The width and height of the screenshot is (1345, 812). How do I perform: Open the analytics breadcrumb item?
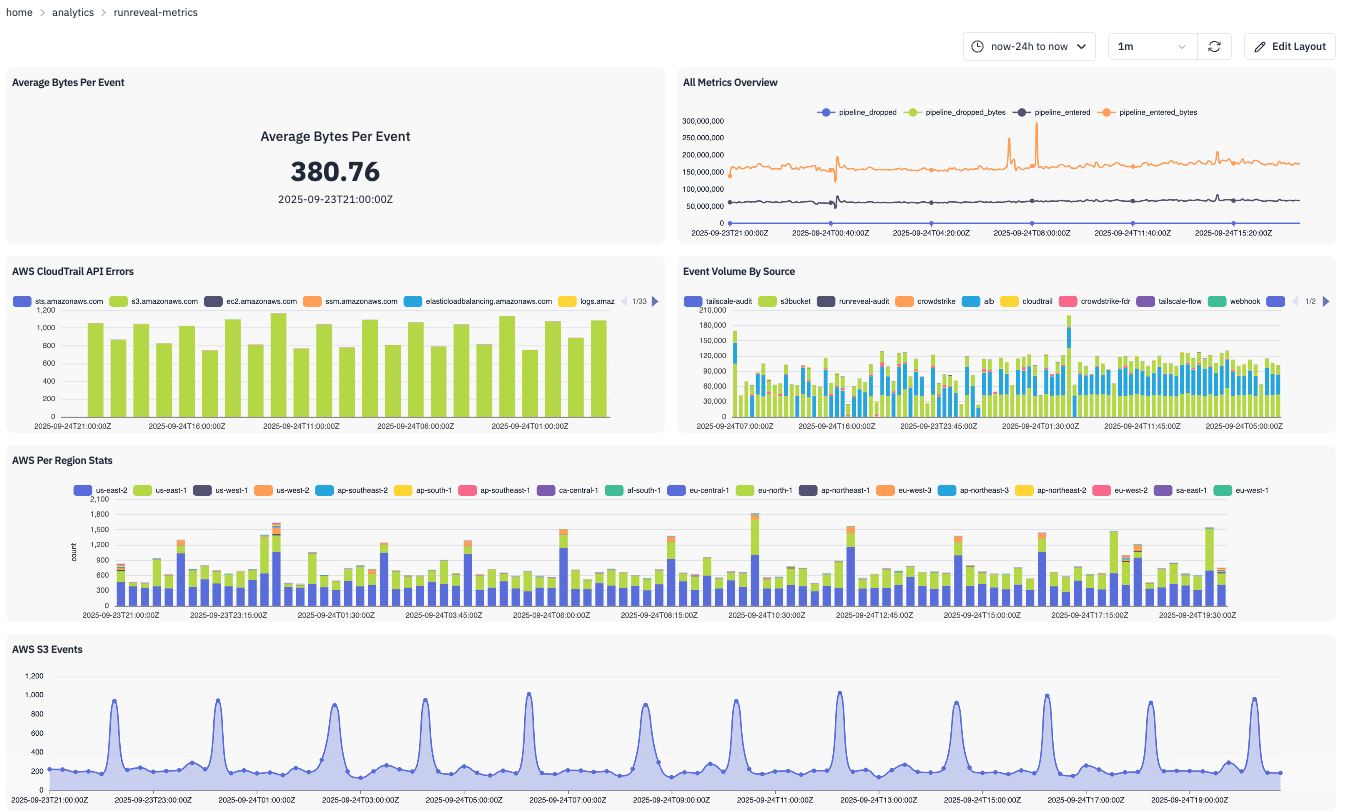coord(73,12)
